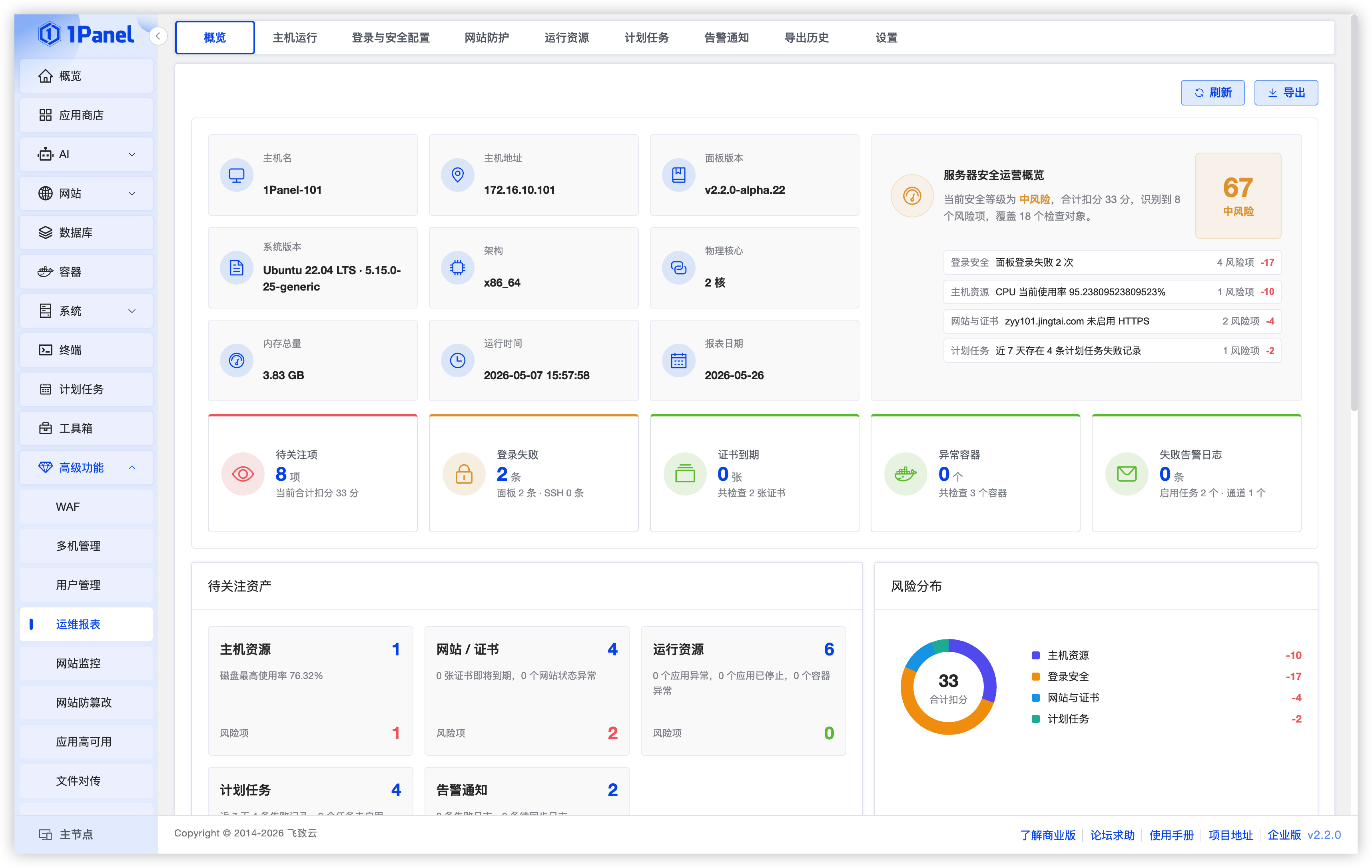Click the green 计划任务 legend swatch

1036,719
